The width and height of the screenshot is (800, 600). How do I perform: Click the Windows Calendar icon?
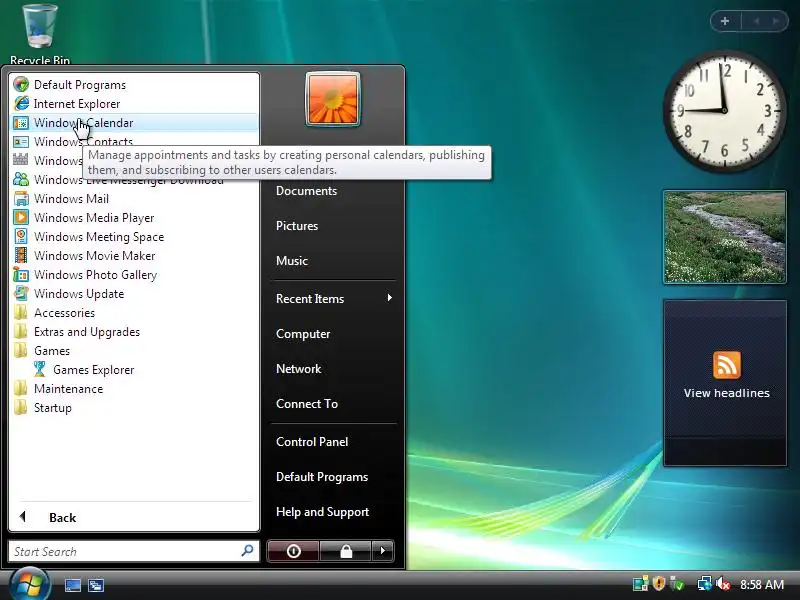pos(21,123)
